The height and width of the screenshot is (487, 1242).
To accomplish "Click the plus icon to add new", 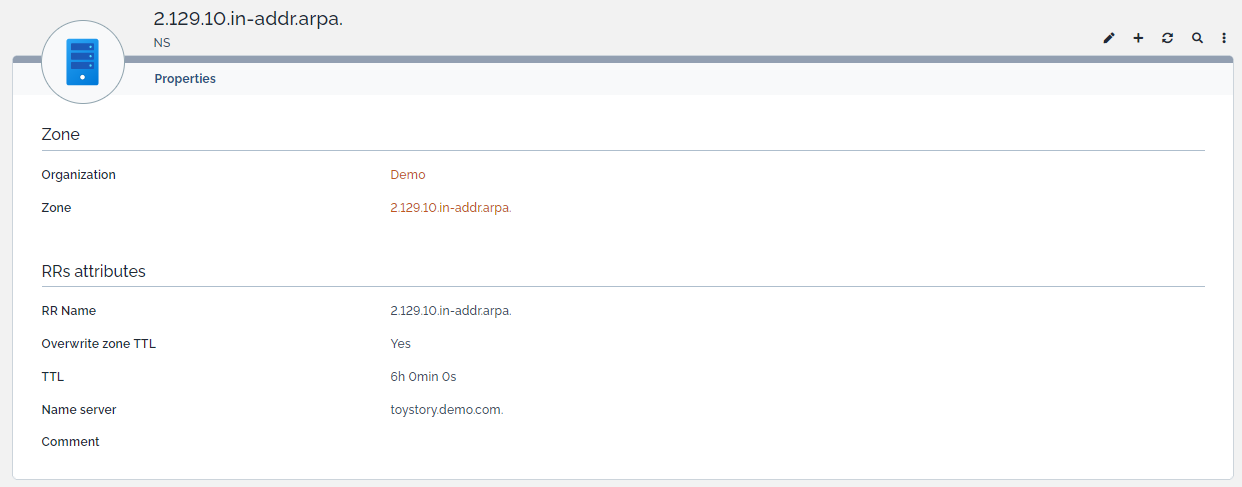I will coord(1138,38).
